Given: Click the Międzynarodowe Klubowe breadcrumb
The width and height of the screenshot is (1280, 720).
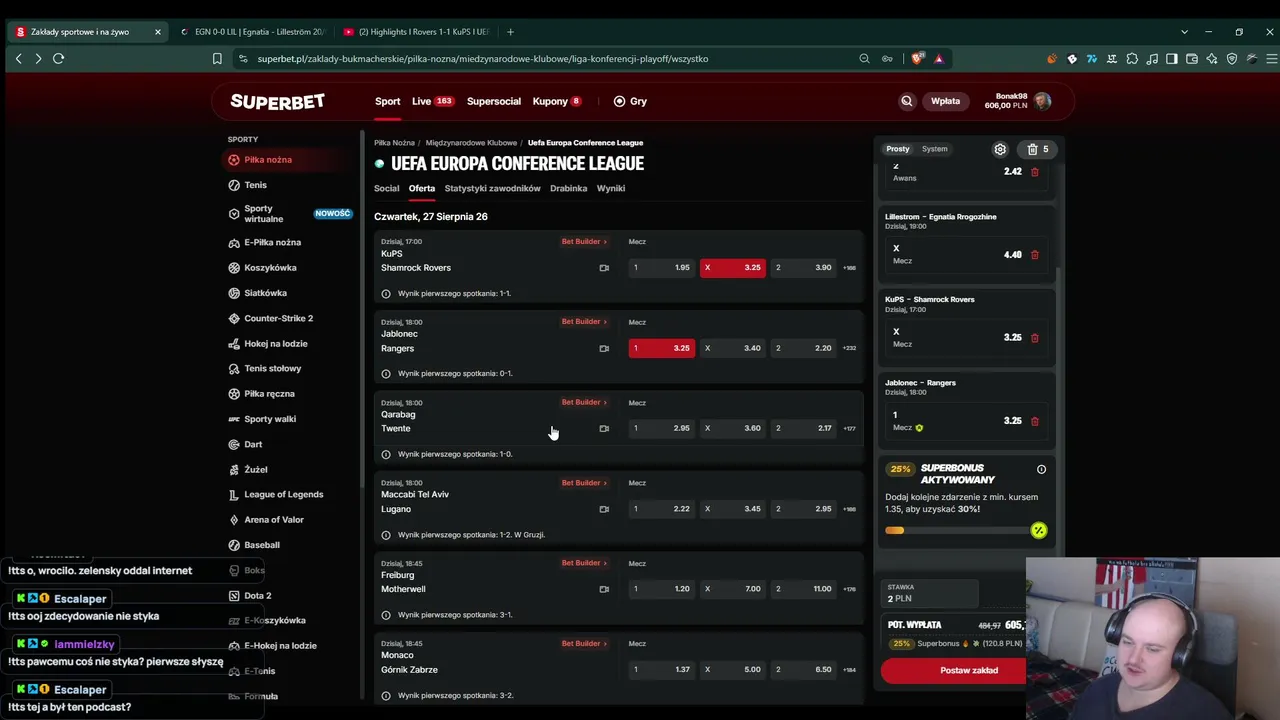Looking at the screenshot, I should point(471,143).
